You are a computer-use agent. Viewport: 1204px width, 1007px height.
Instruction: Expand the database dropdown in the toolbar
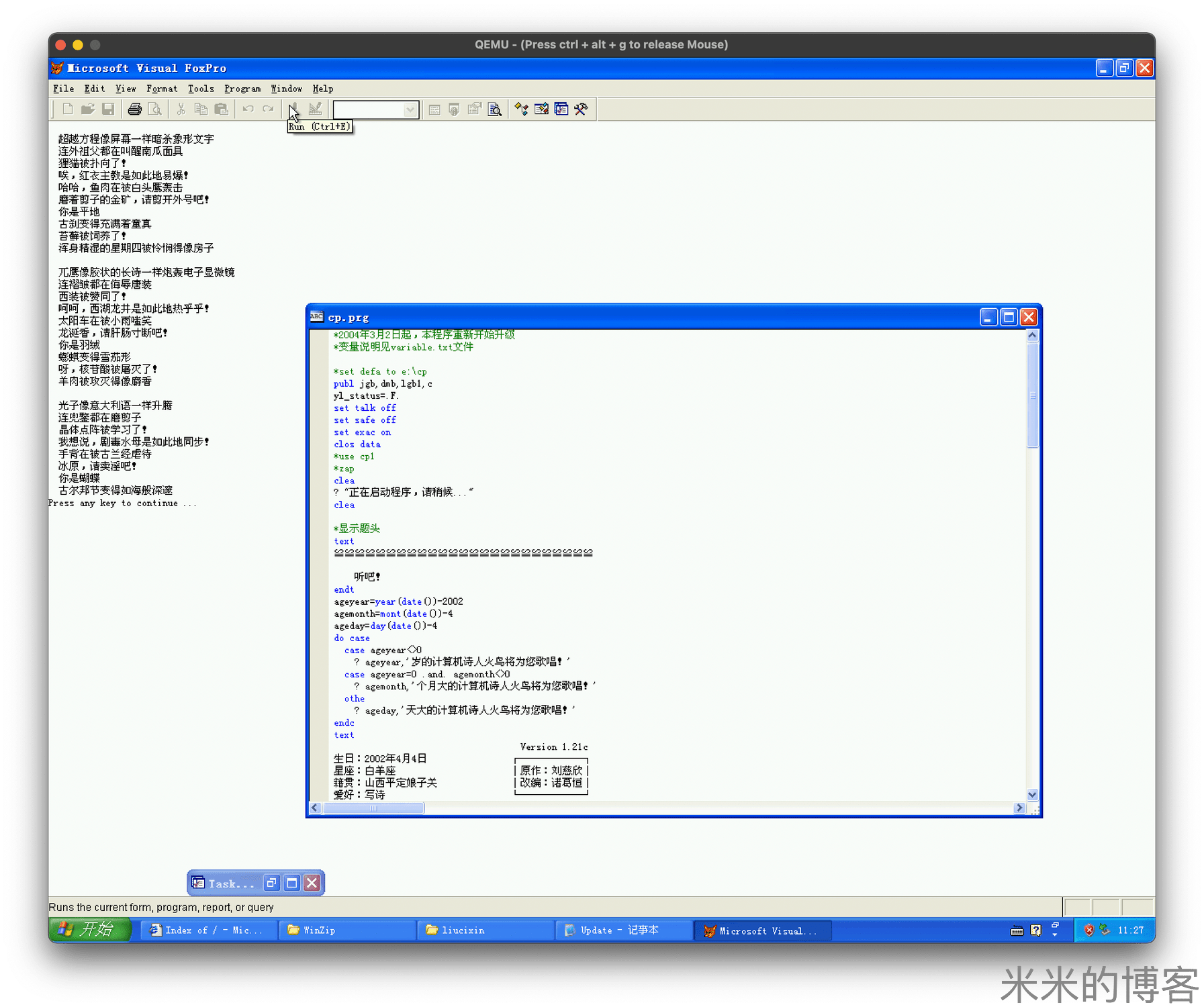tap(410, 110)
